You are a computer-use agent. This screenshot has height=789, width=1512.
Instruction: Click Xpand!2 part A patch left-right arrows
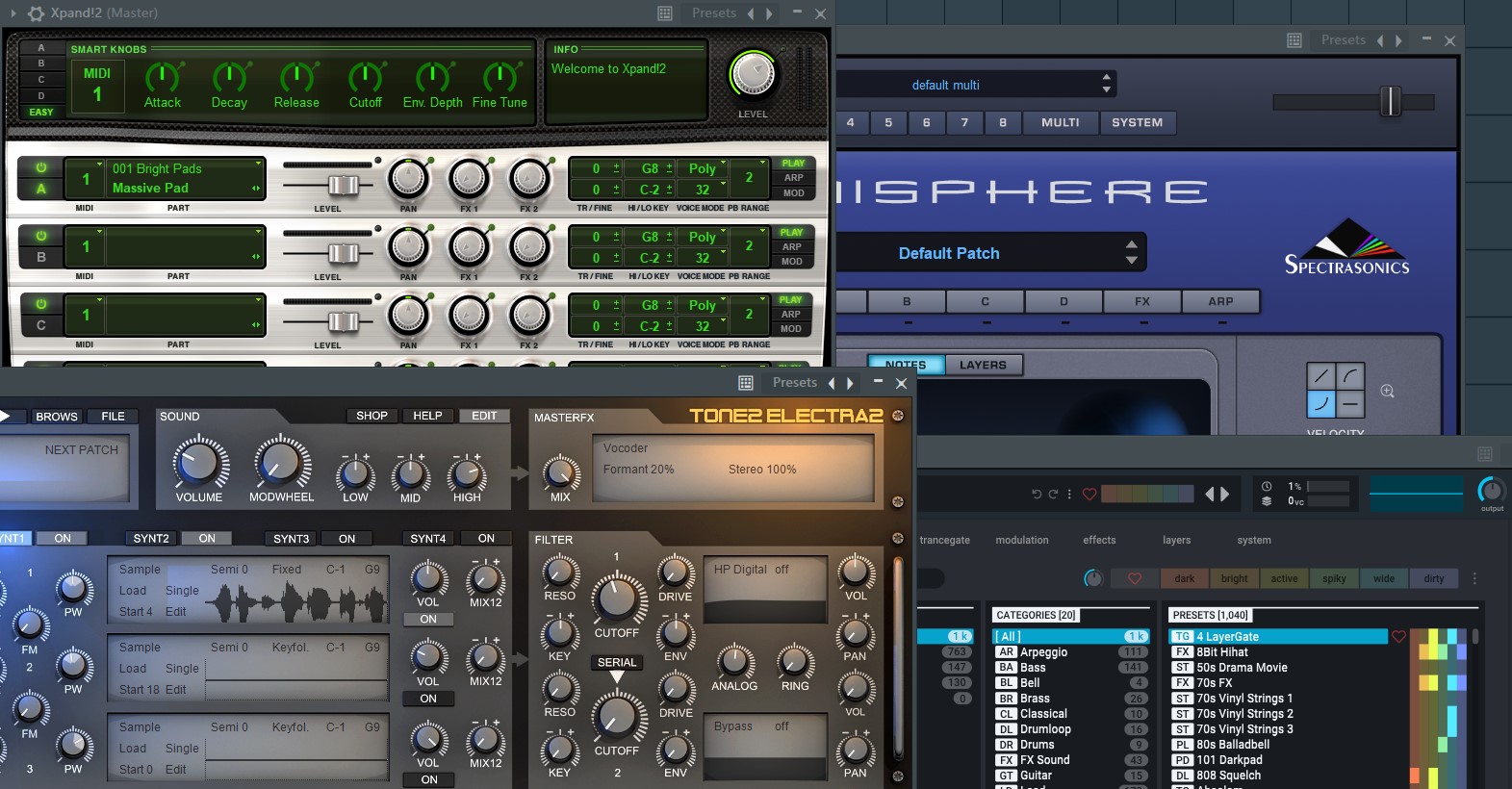(256, 189)
